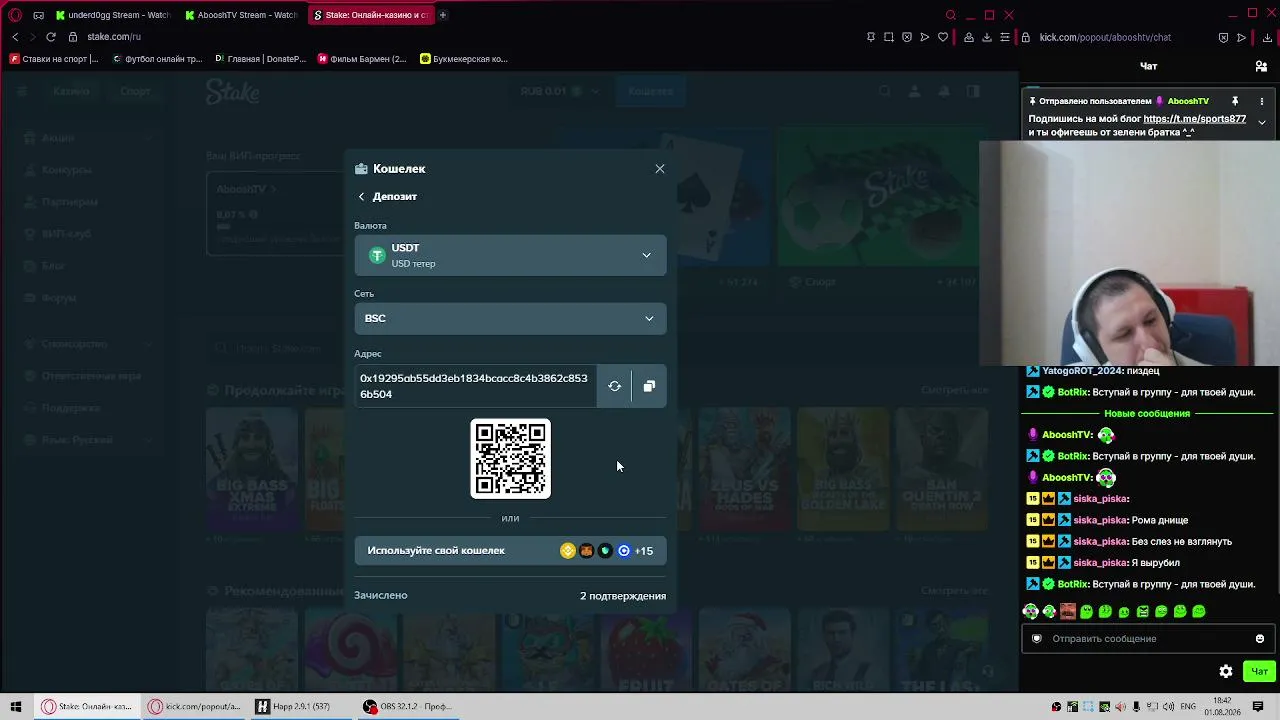This screenshot has width=1280, height=720.
Task: Click the Новые сообщения divider label
Action: tap(1147, 414)
